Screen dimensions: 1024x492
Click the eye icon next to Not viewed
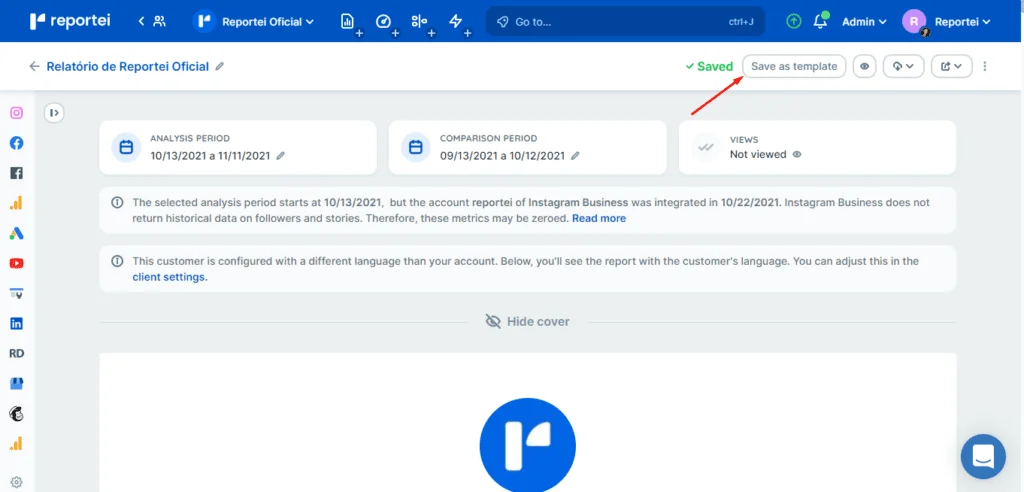[797, 155]
